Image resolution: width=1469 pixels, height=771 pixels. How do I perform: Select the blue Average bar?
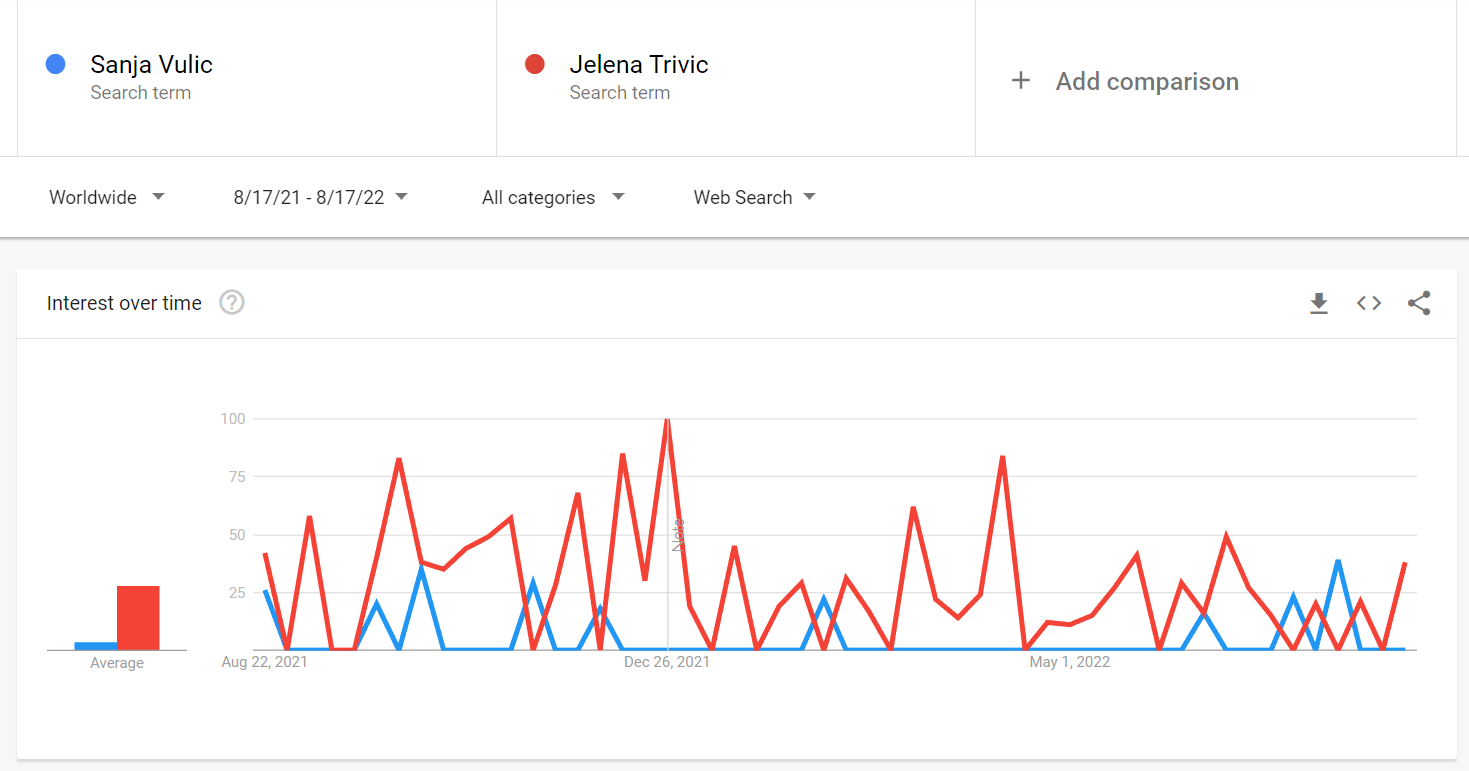pos(96,646)
